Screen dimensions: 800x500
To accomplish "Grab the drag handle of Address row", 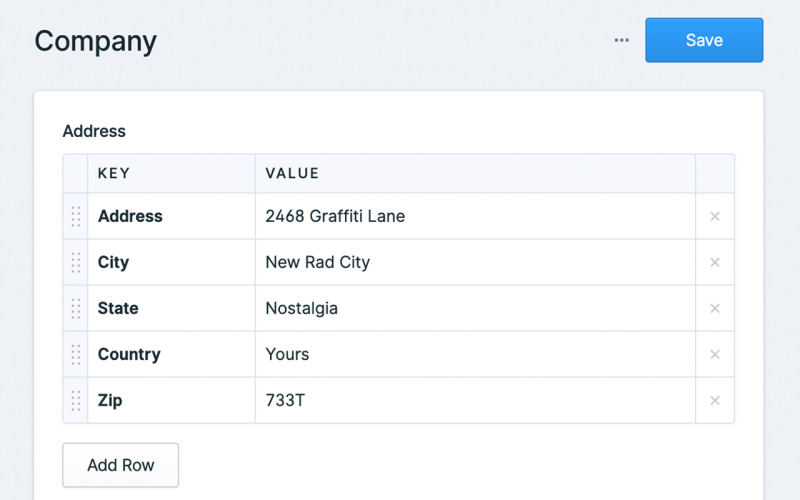I will (x=75, y=216).
